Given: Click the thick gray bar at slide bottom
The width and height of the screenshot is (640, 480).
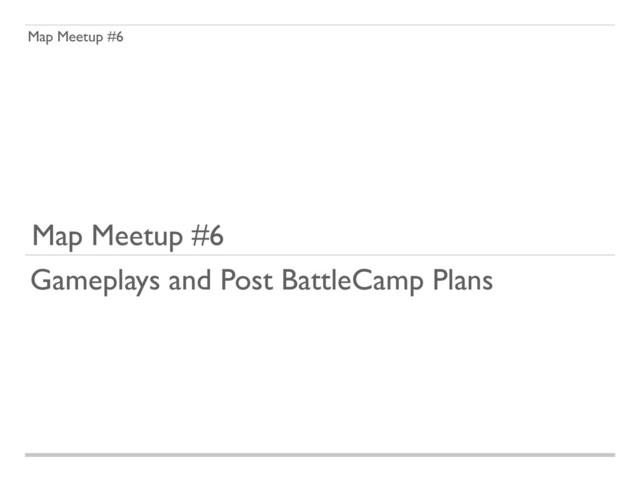Looking at the screenshot, I should [x=320, y=455].
